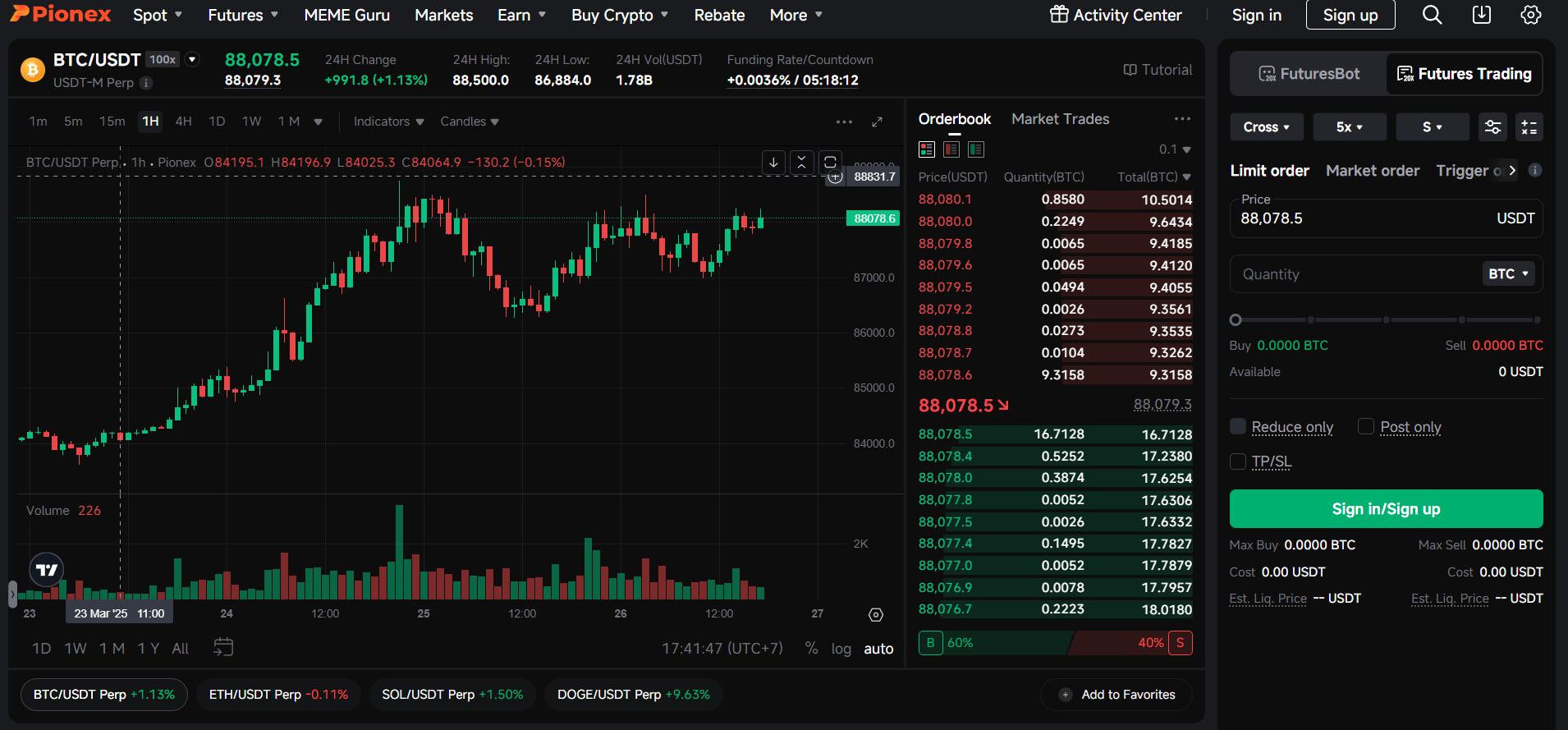Select the 4H timeframe

pos(184,122)
